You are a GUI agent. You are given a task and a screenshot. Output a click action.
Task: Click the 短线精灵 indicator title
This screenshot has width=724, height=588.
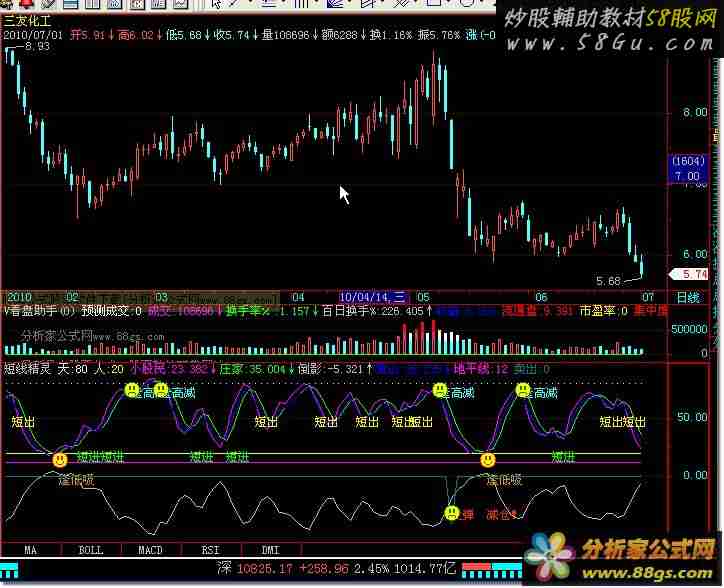point(27,369)
